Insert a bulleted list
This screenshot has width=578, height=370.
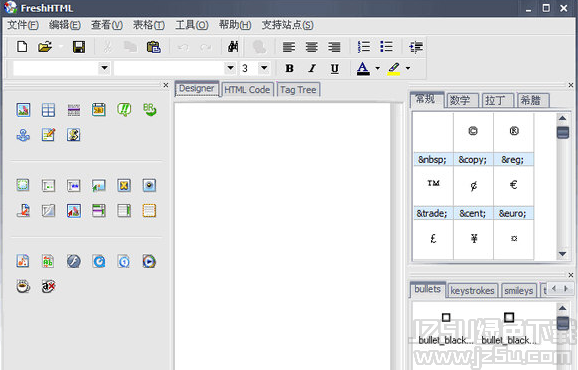click(x=386, y=47)
